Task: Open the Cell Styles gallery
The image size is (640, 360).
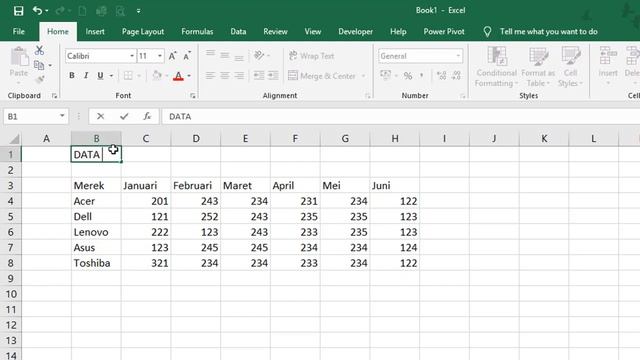Action: click(570, 67)
